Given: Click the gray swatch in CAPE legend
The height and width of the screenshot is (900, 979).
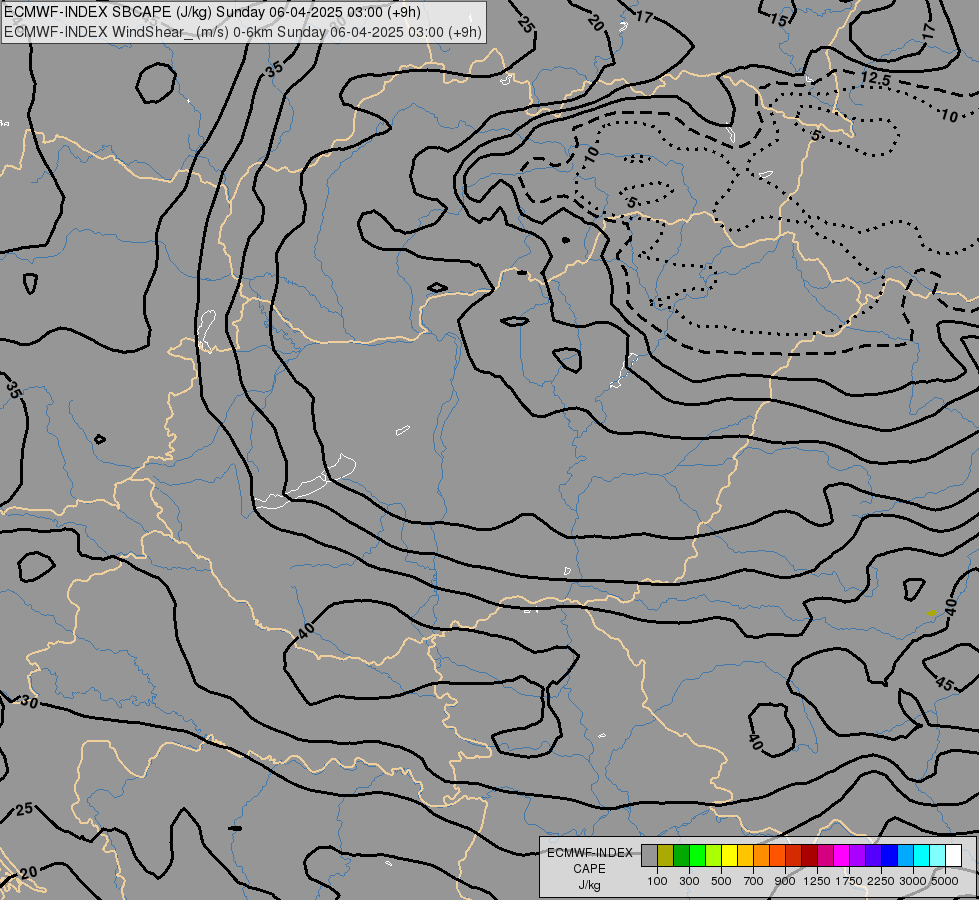Looking at the screenshot, I should point(649,856).
